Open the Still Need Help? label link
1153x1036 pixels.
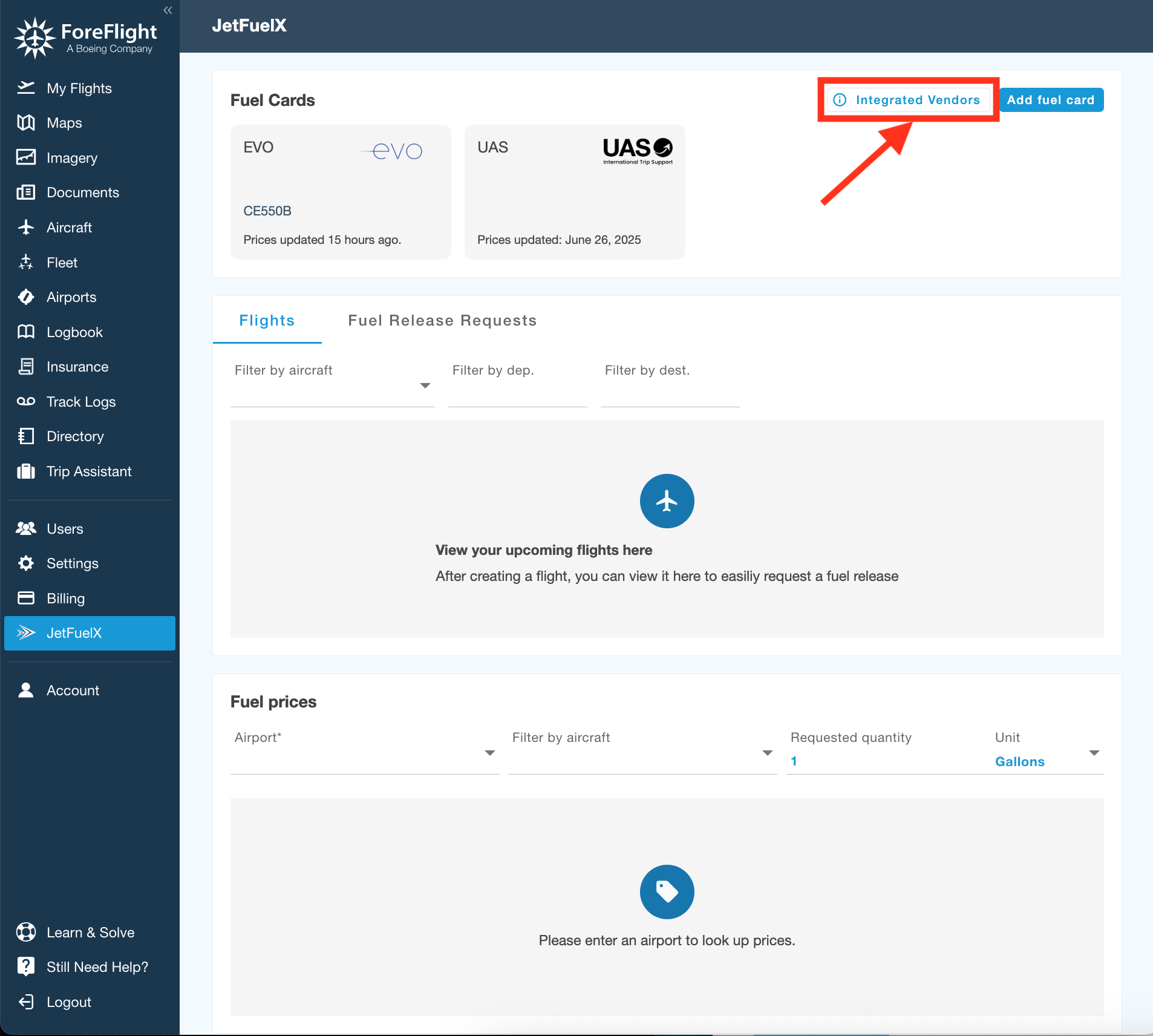click(97, 967)
